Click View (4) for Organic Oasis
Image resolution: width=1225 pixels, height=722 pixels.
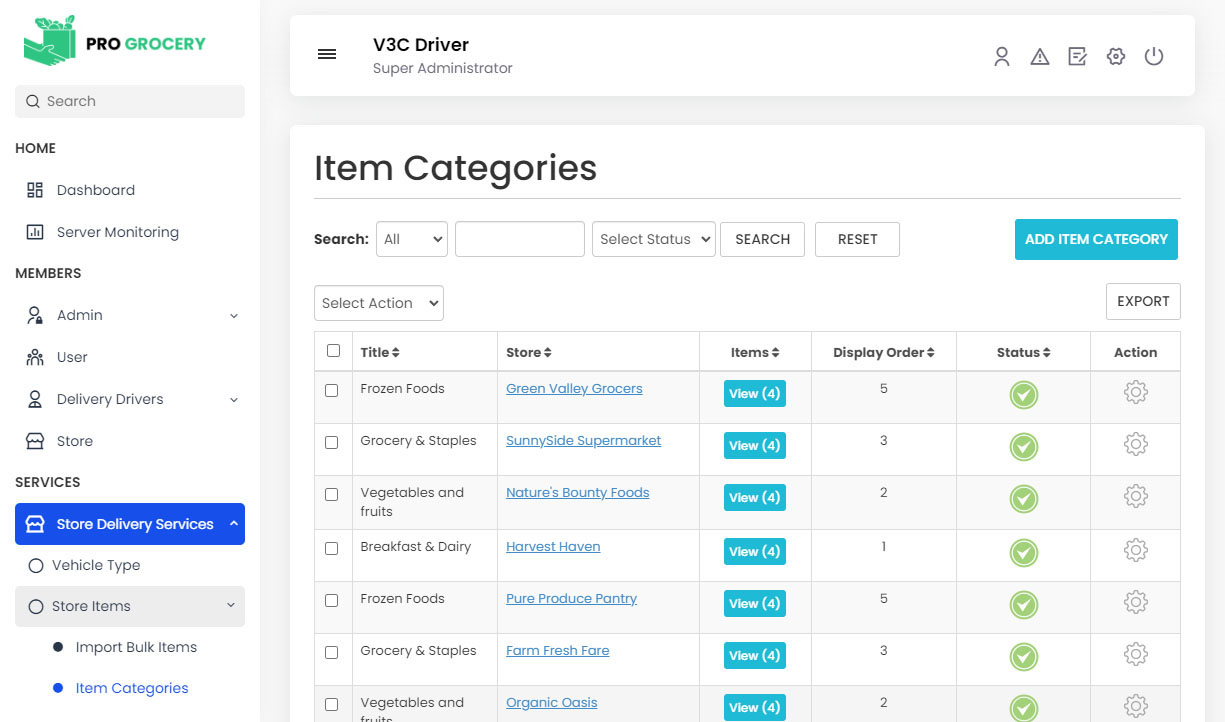[755, 708]
